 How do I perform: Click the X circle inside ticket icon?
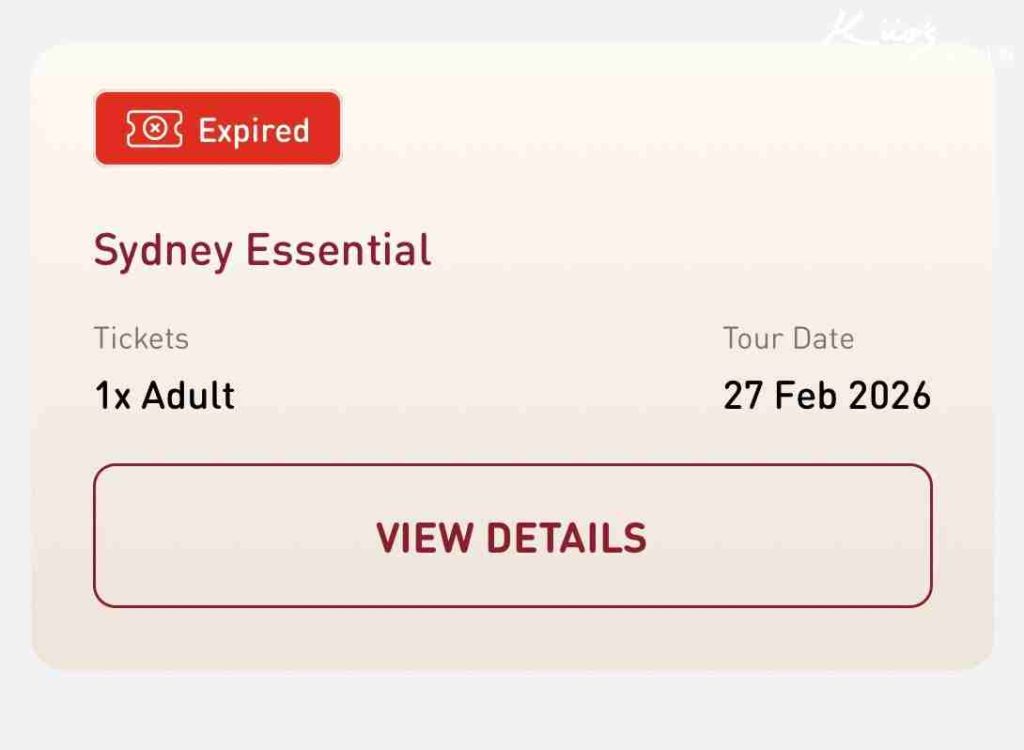pos(154,130)
